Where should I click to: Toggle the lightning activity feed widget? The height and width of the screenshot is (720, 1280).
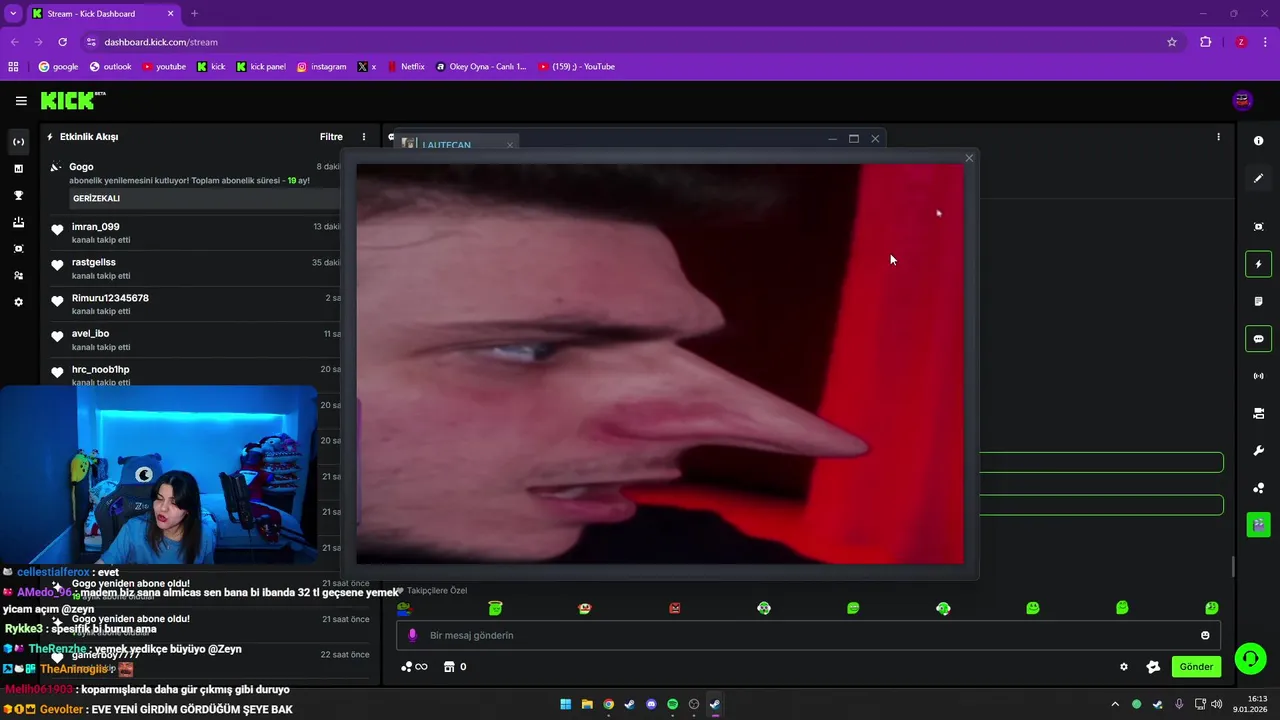point(1258,264)
